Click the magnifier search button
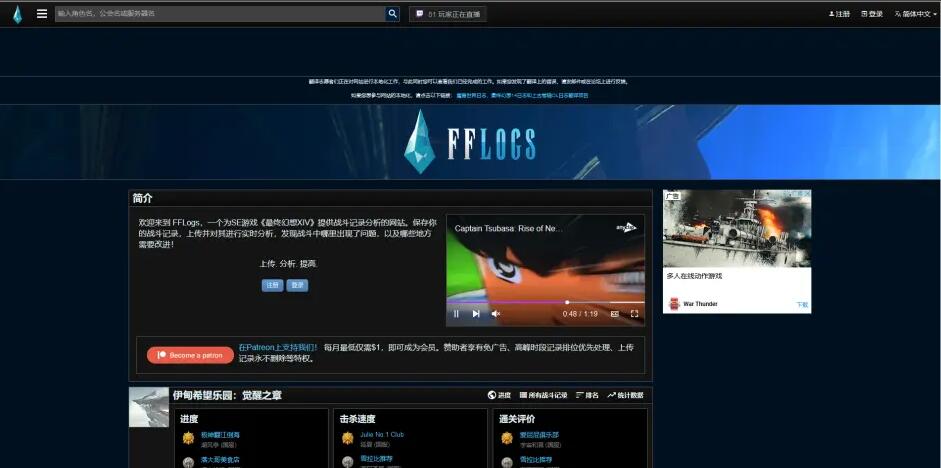Screen dimensions: 941x468 [393, 14]
